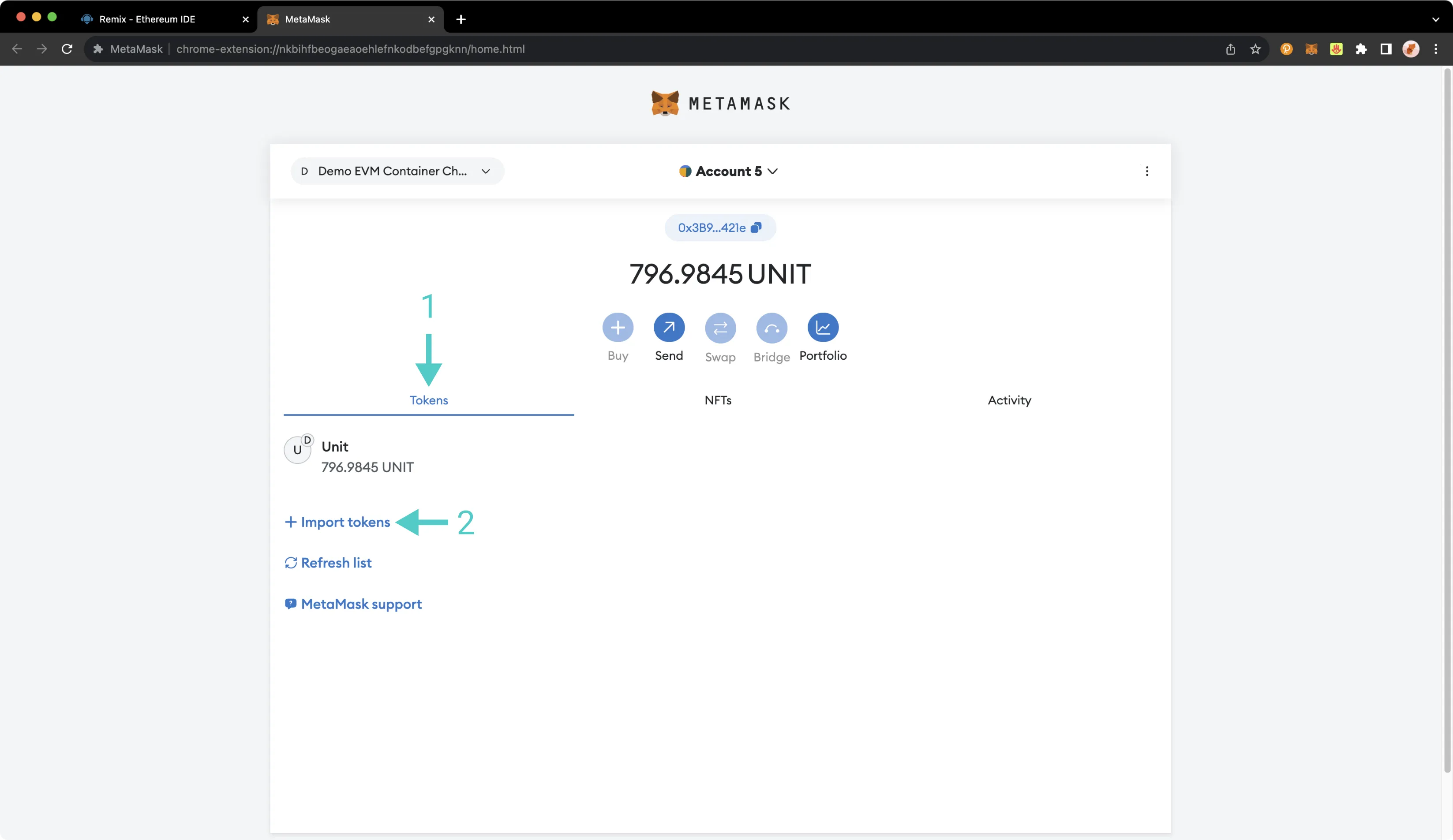Copy address using the copy icon

pyautogui.click(x=756, y=228)
